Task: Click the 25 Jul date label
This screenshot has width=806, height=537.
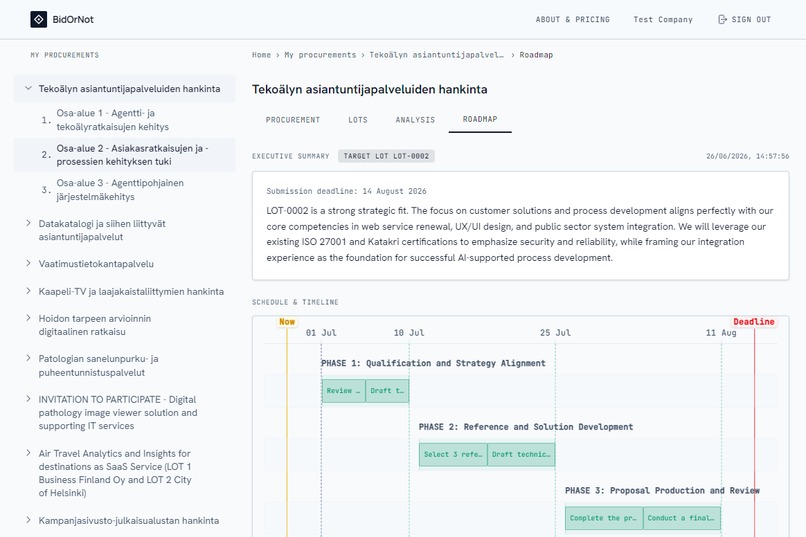Action: 555,333
